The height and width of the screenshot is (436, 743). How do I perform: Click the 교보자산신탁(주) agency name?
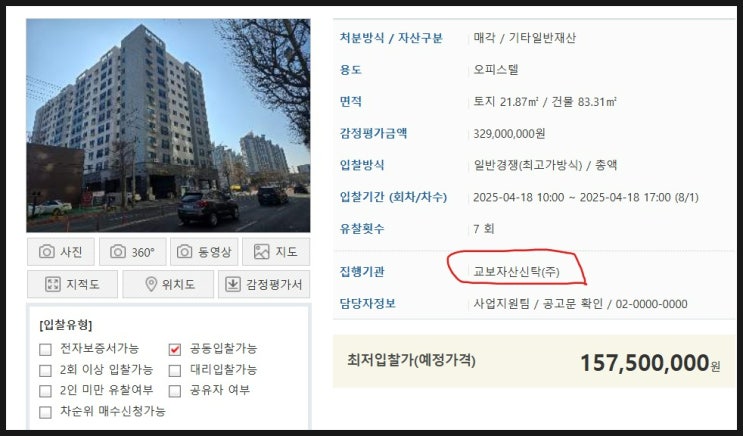point(516,272)
